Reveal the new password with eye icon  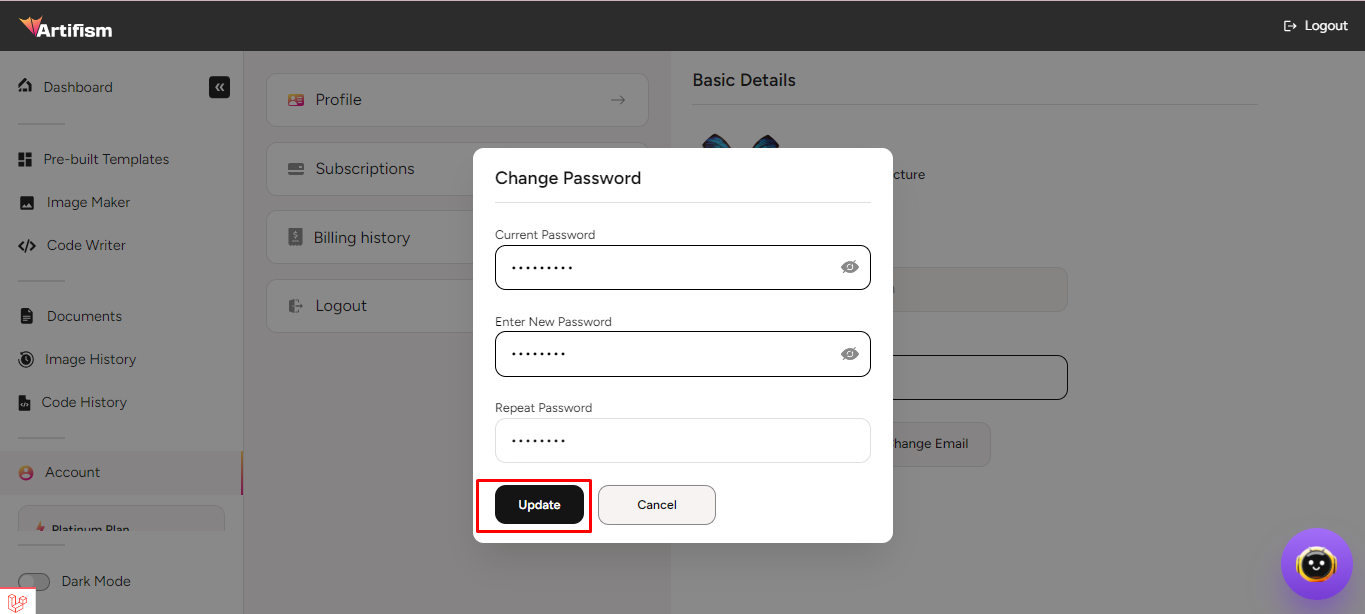(x=850, y=354)
